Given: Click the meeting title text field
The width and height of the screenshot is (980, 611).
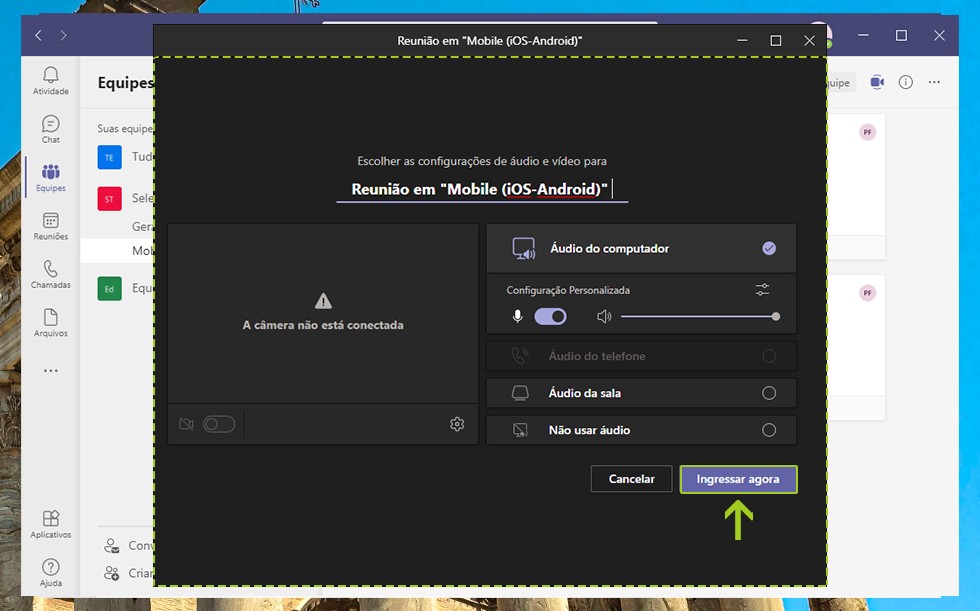Looking at the screenshot, I should (481, 190).
